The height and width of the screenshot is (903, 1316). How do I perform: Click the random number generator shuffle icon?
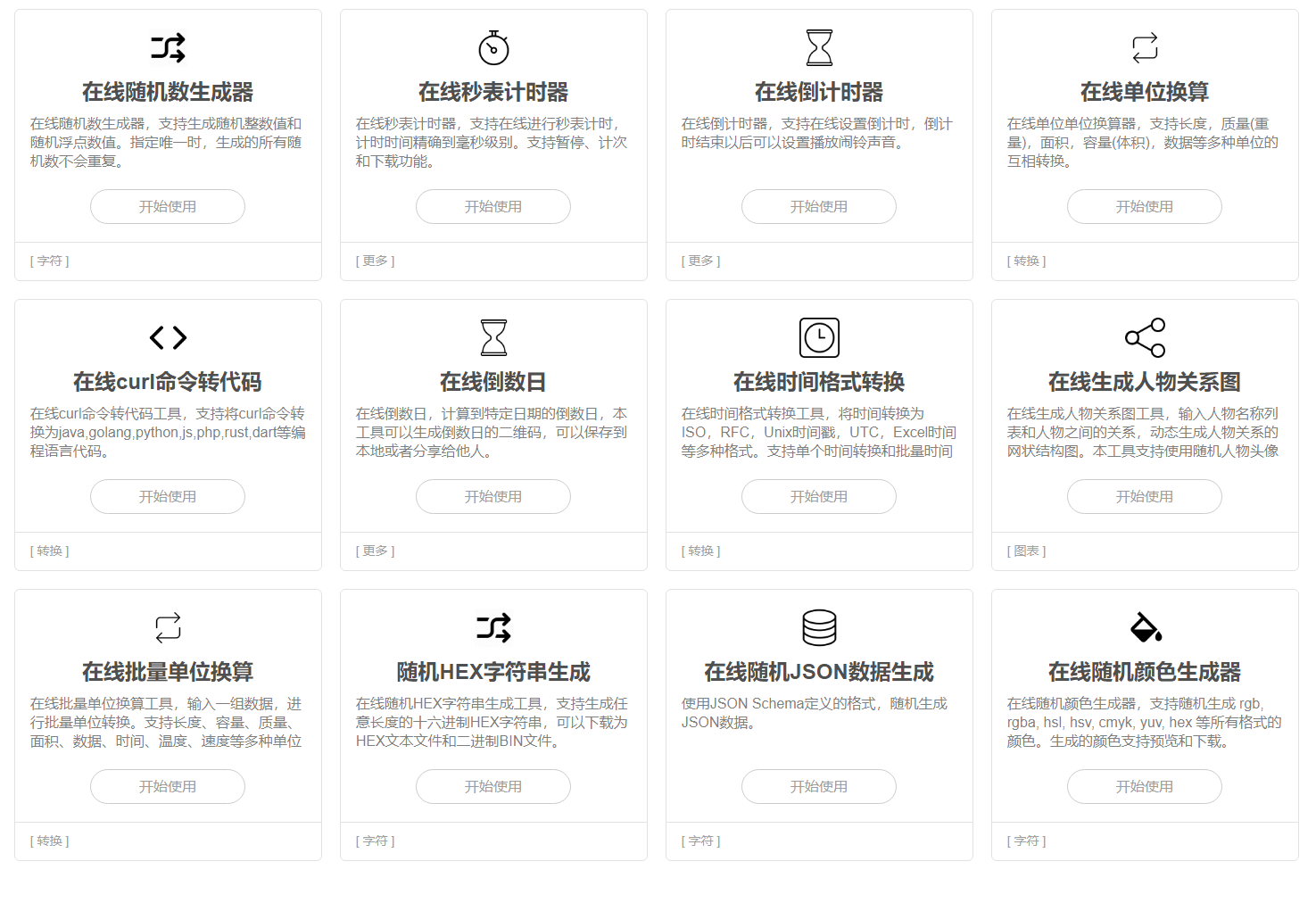click(168, 46)
